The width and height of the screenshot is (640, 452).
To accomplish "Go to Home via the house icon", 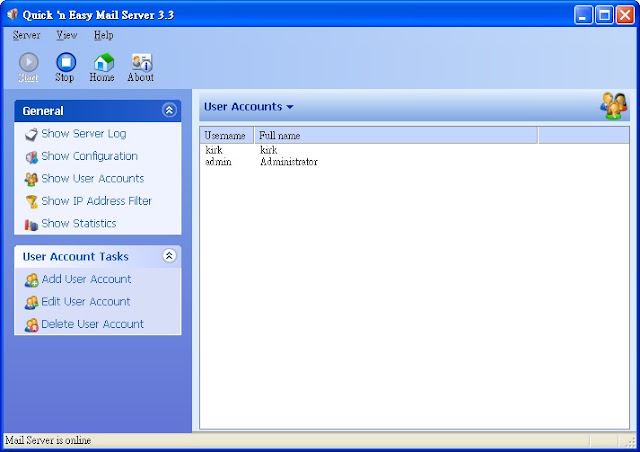I will [102, 67].
